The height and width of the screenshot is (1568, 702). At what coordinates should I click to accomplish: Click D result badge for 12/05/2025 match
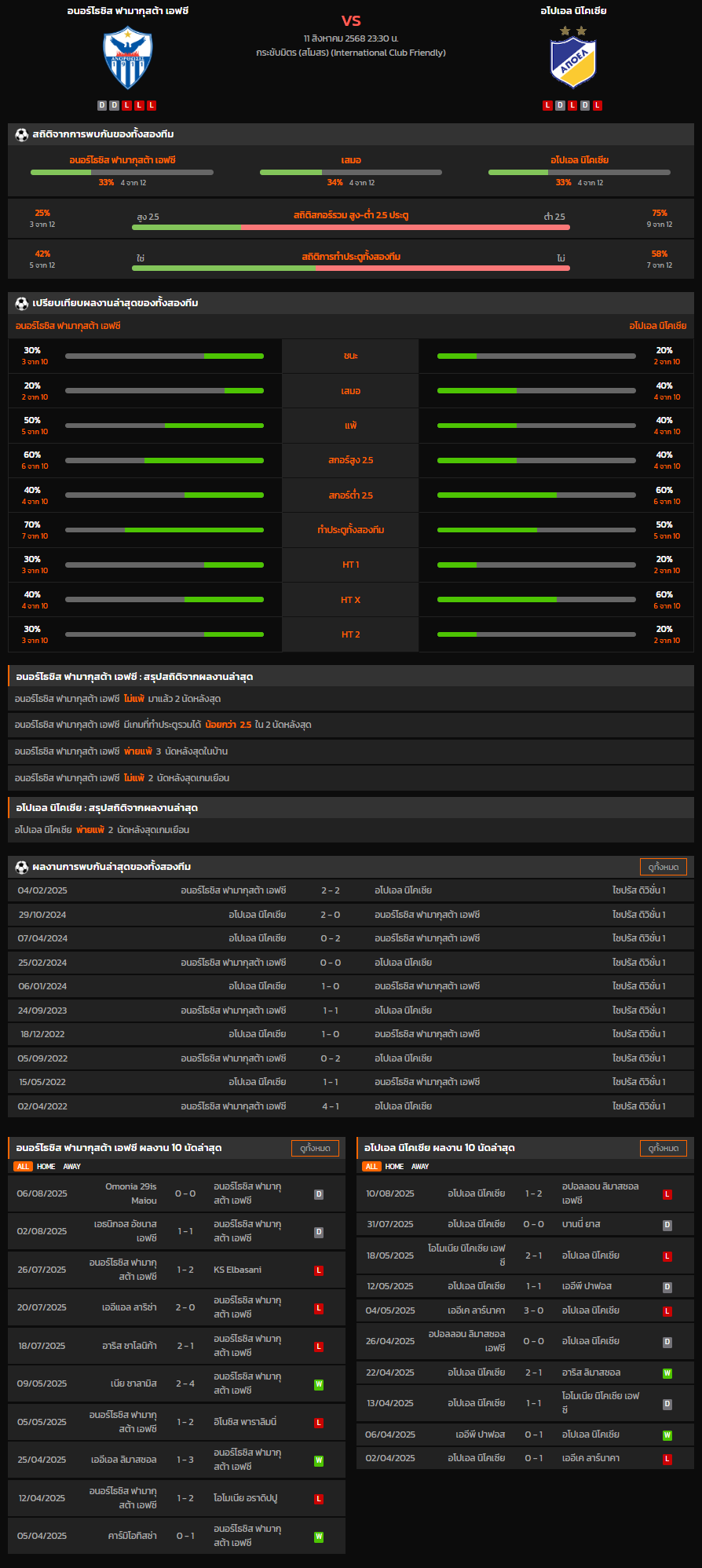[x=667, y=1287]
